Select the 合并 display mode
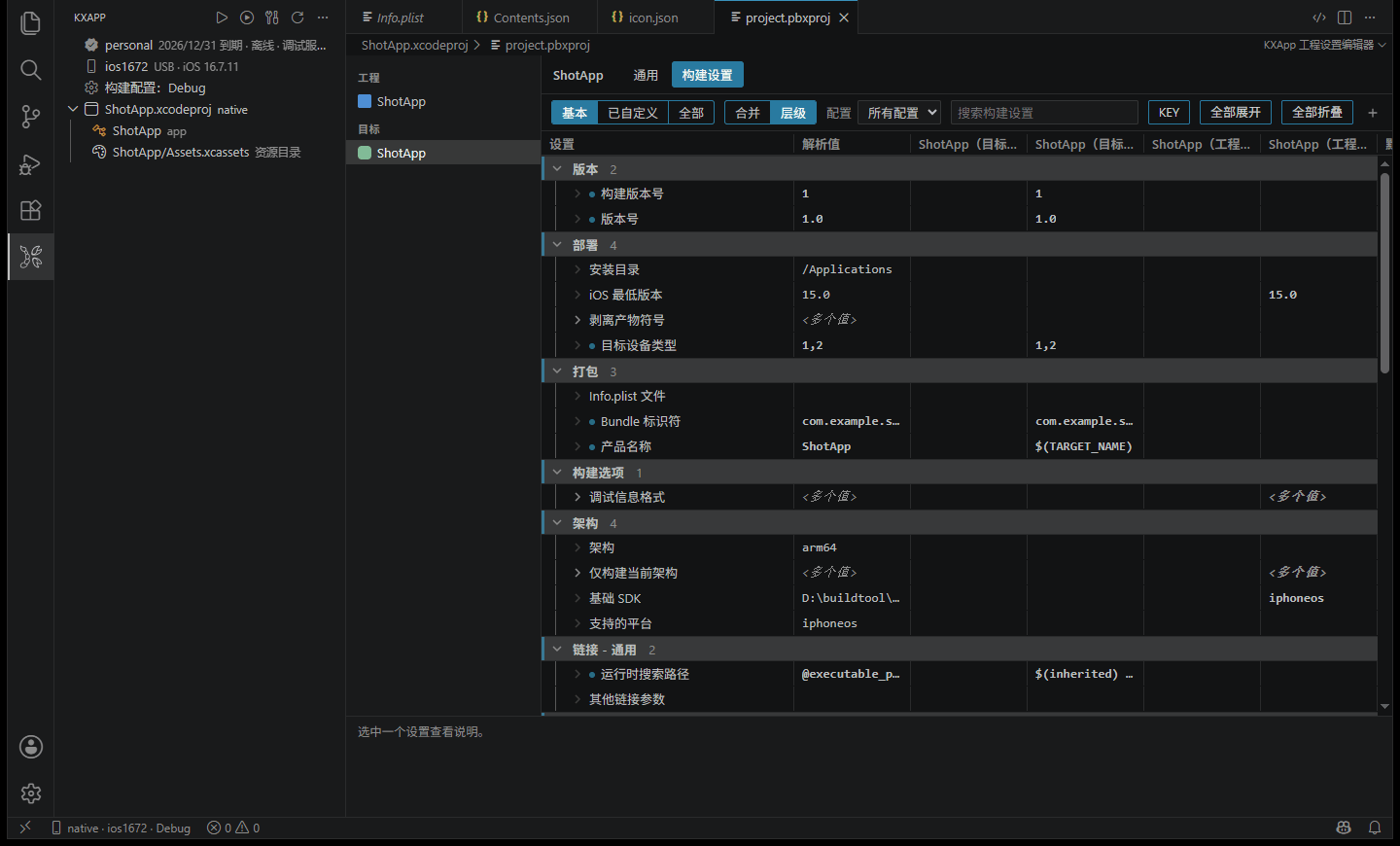Image resolution: width=1400 pixels, height=846 pixels. [748, 113]
